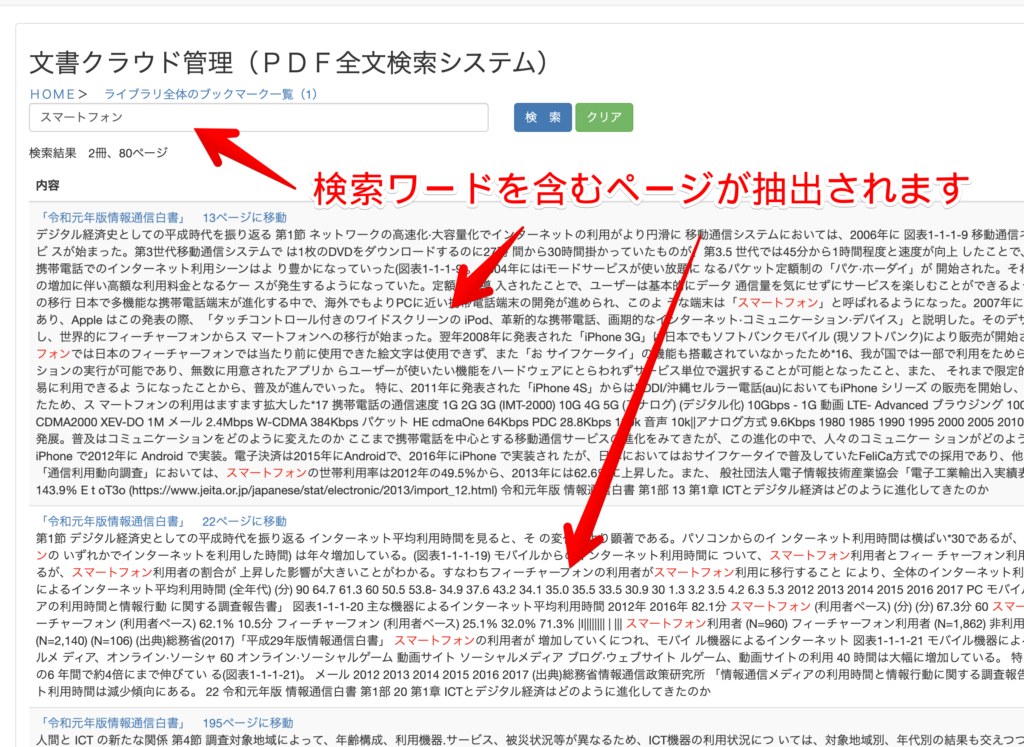The height and width of the screenshot is (747, 1024).
Task: Jump to page via 22ページに移動 link
Action: [x=244, y=521]
